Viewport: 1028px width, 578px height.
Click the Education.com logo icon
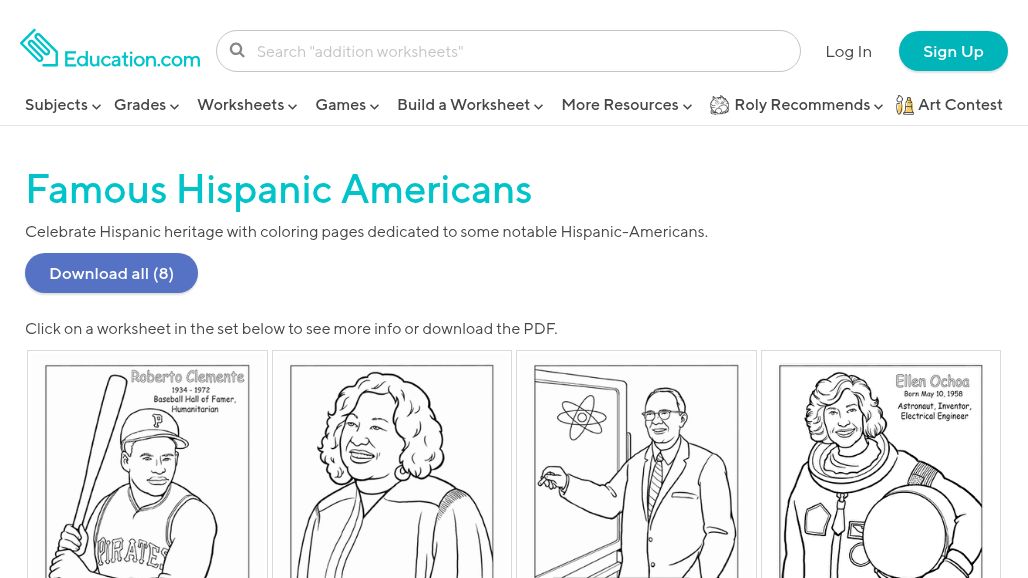point(40,48)
